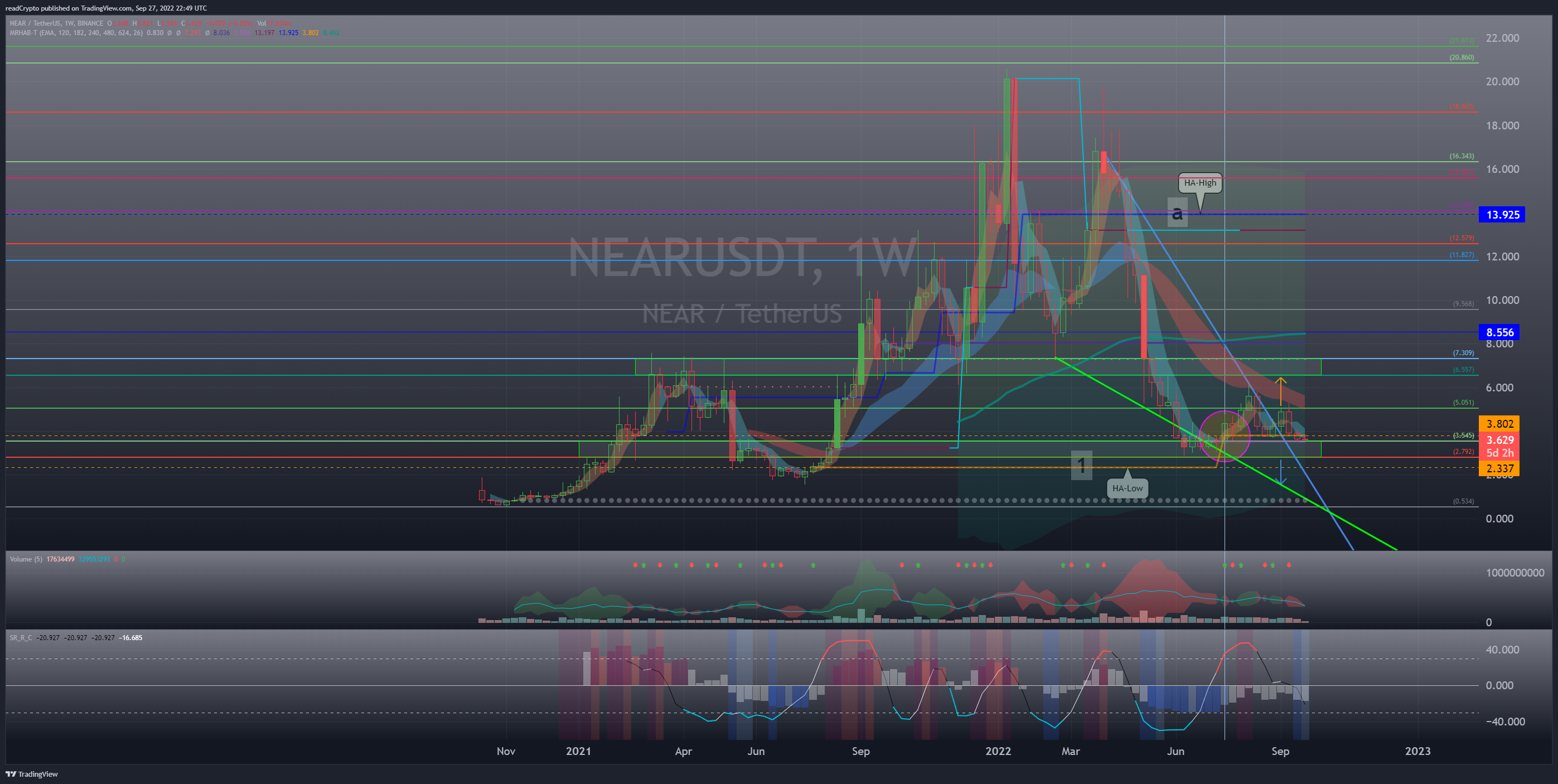Click the Mar time axis label
This screenshot has height=784, width=1558.
click(x=1070, y=751)
